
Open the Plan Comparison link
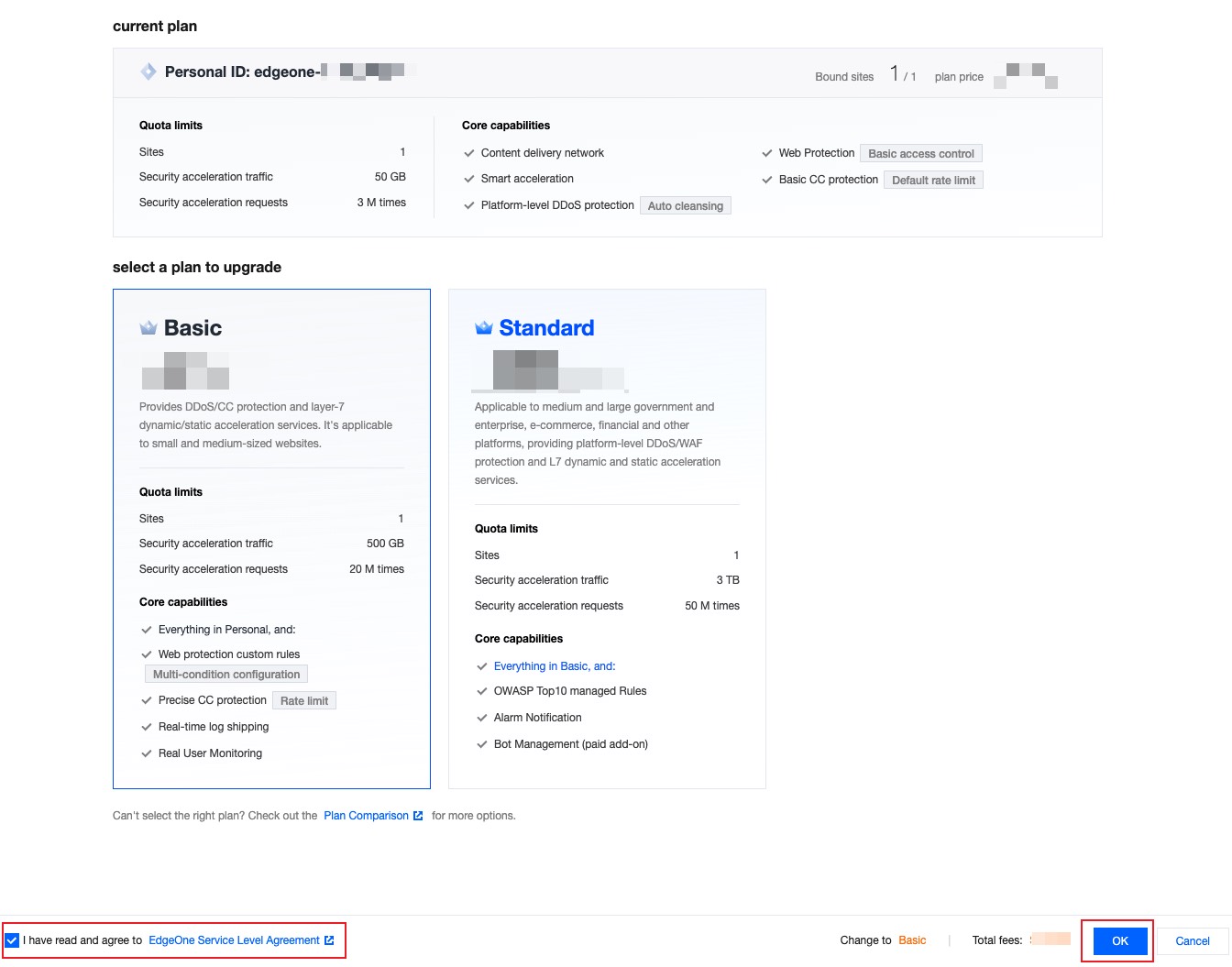pos(366,816)
